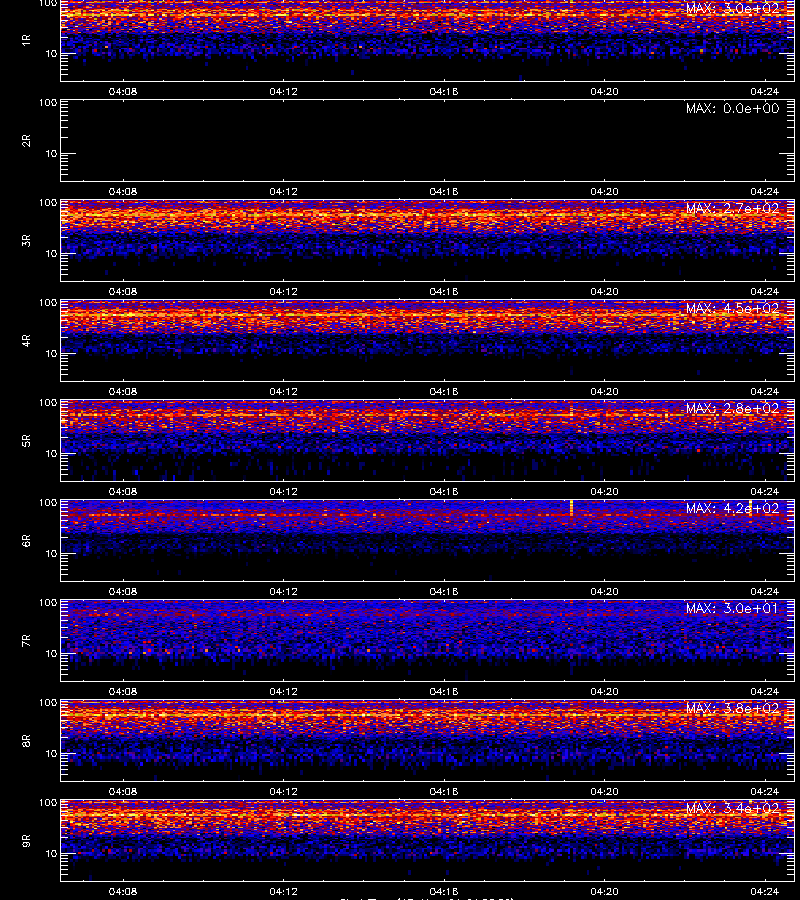Click the '100' y-axis value of 8R panel
This screenshot has height=900, width=800.
coord(48,703)
